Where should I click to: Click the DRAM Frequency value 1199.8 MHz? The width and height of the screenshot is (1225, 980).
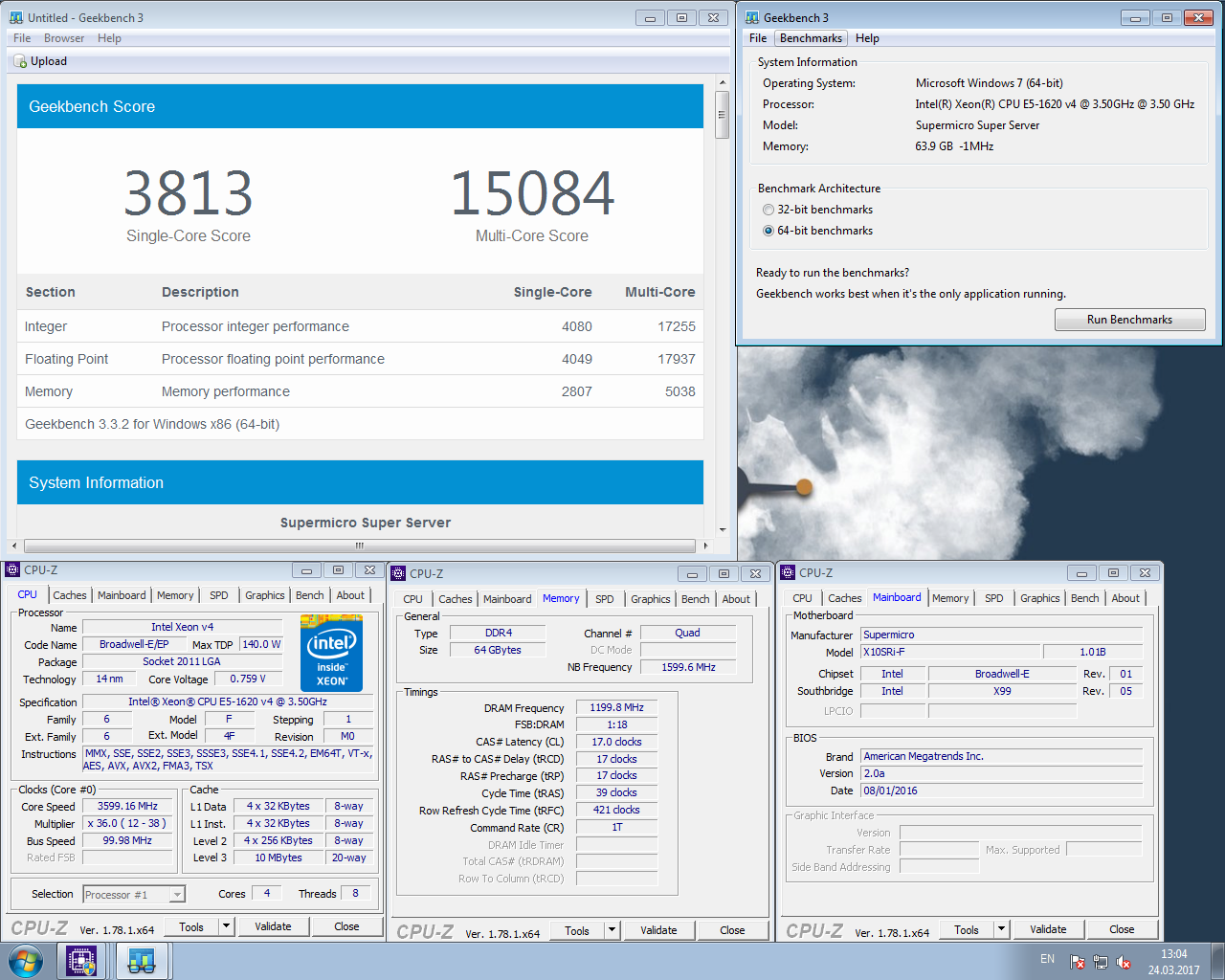[616, 708]
